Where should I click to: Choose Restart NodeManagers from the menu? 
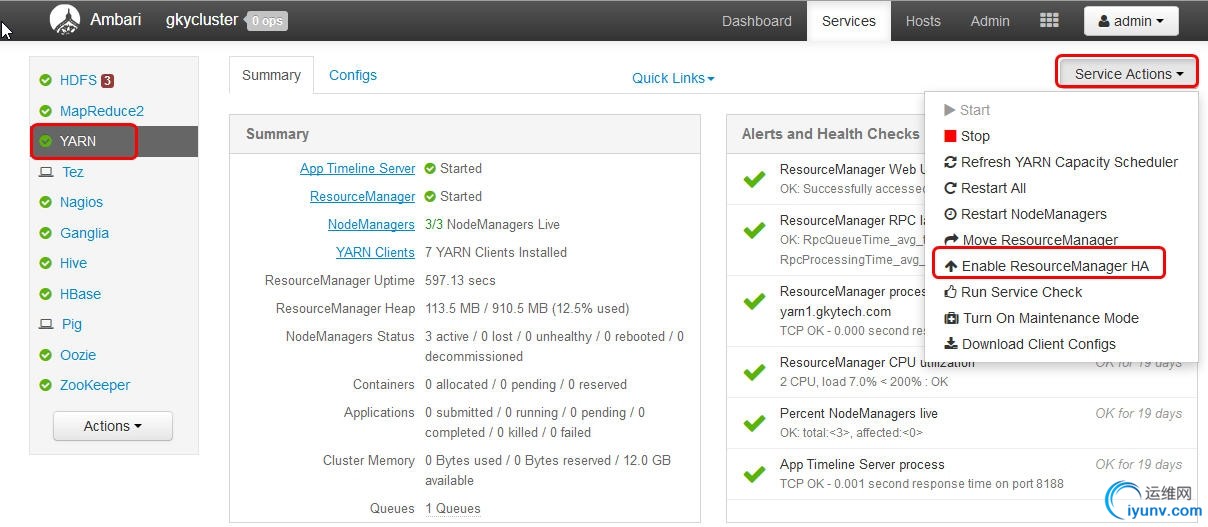coord(1033,214)
